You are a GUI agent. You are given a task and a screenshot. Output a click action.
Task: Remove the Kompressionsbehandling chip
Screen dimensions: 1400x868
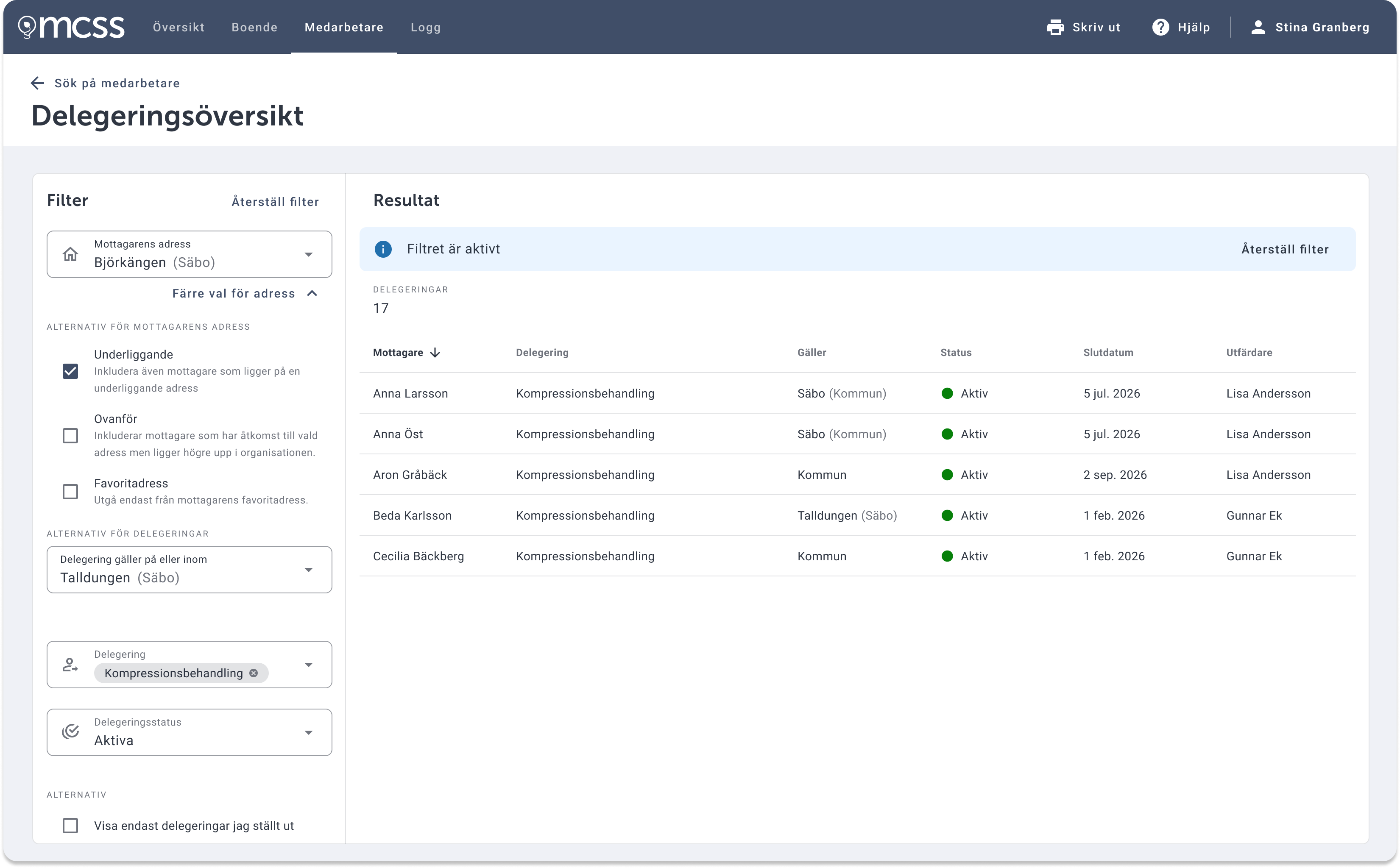tap(253, 673)
